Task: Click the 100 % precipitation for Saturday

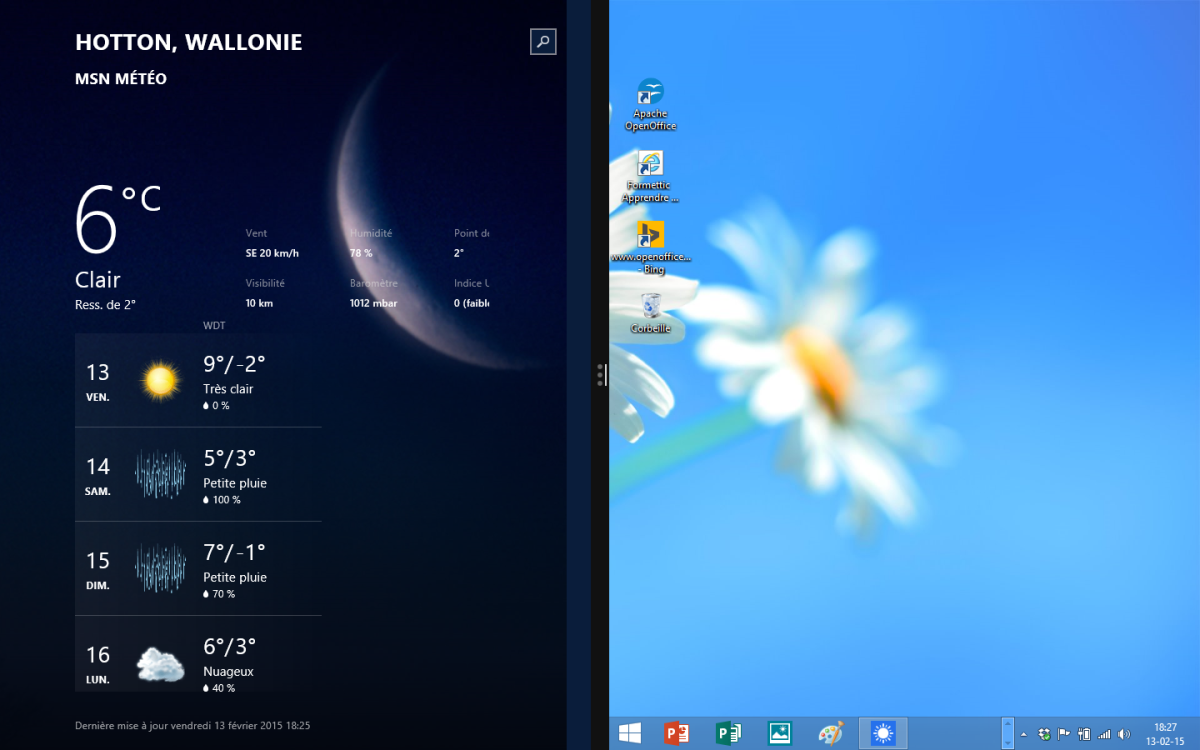Action: click(x=222, y=500)
